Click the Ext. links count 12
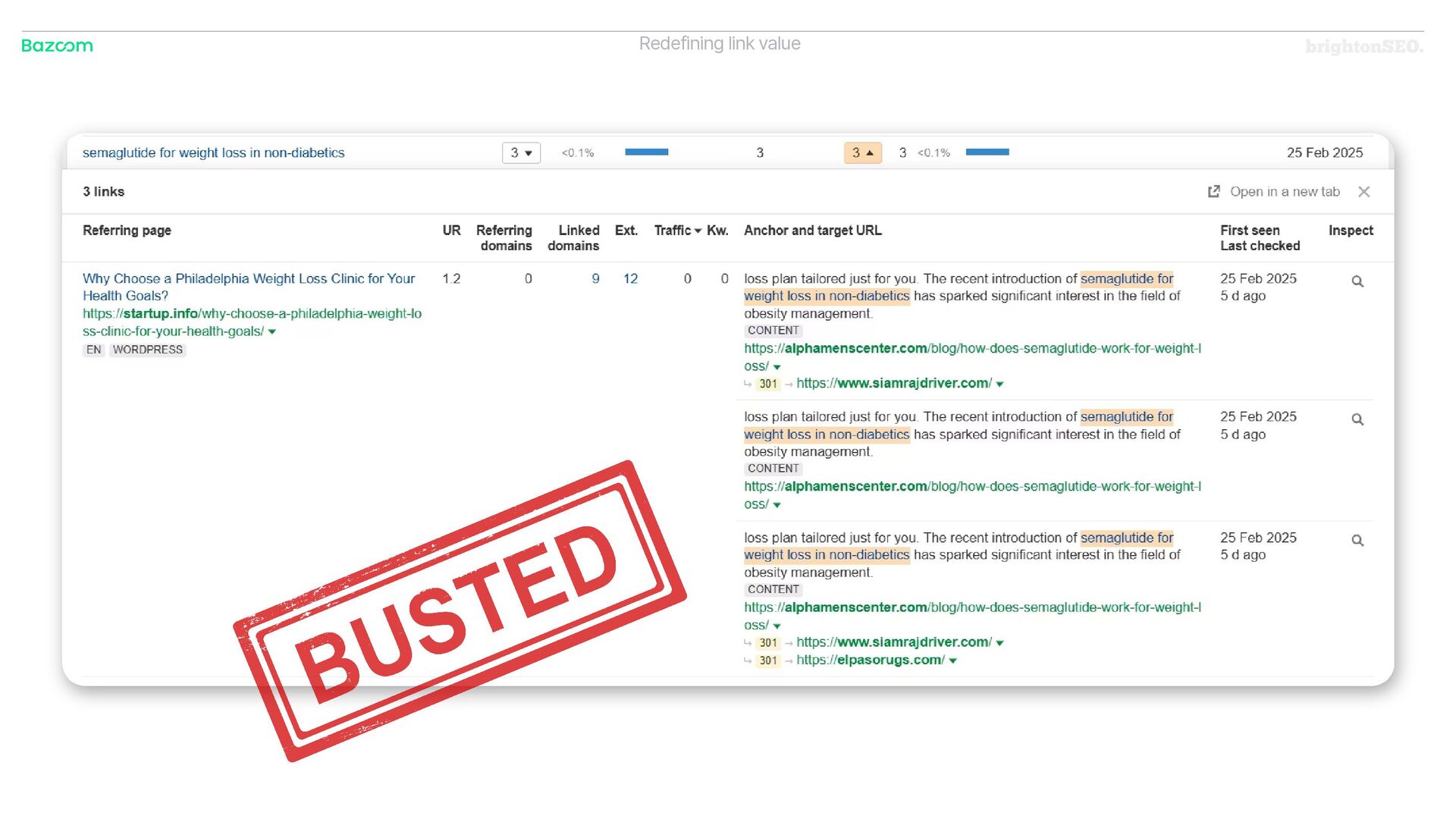This screenshot has height=819, width=1456. (x=630, y=279)
